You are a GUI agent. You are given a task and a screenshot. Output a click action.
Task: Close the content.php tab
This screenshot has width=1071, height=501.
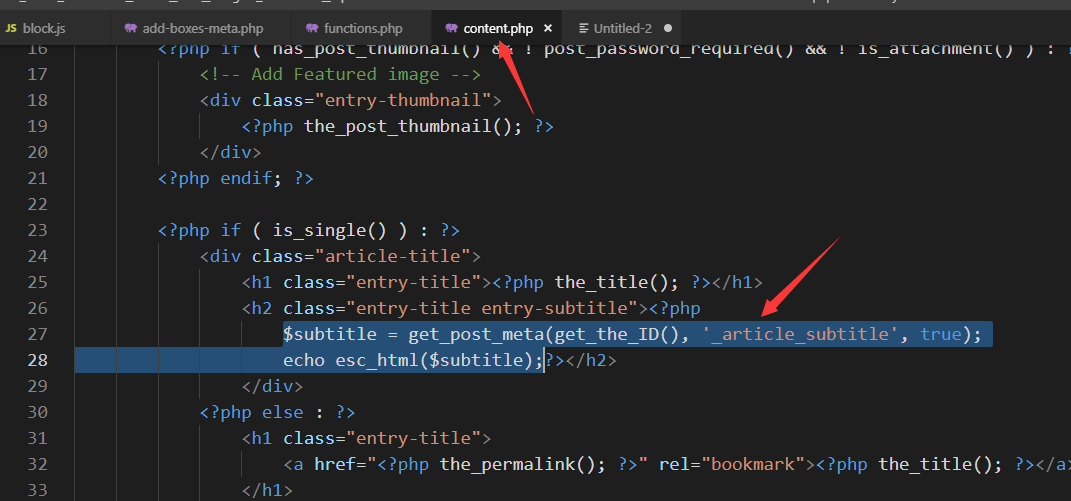click(547, 28)
